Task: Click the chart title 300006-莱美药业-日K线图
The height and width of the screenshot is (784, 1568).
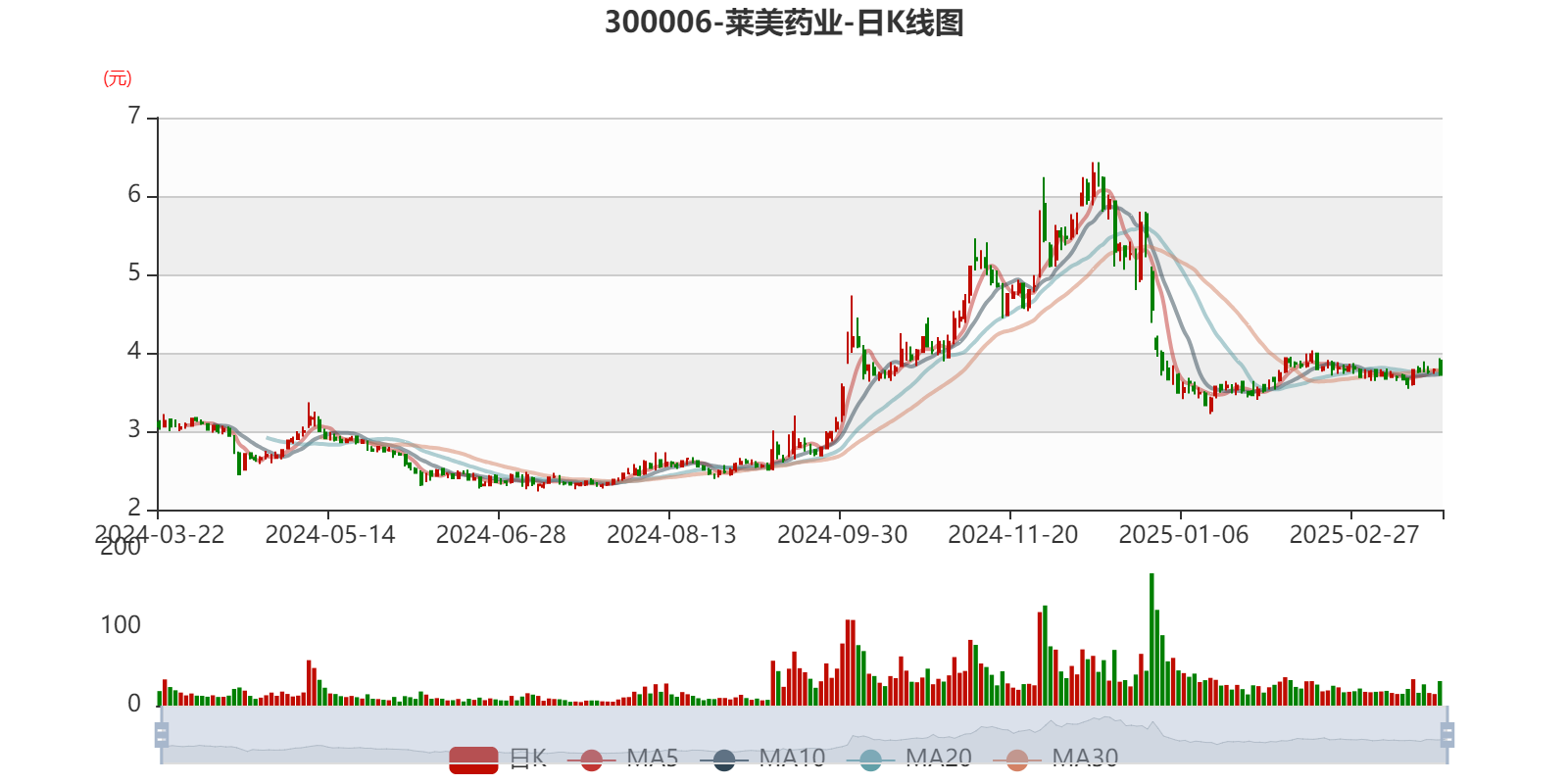Action: click(784, 23)
